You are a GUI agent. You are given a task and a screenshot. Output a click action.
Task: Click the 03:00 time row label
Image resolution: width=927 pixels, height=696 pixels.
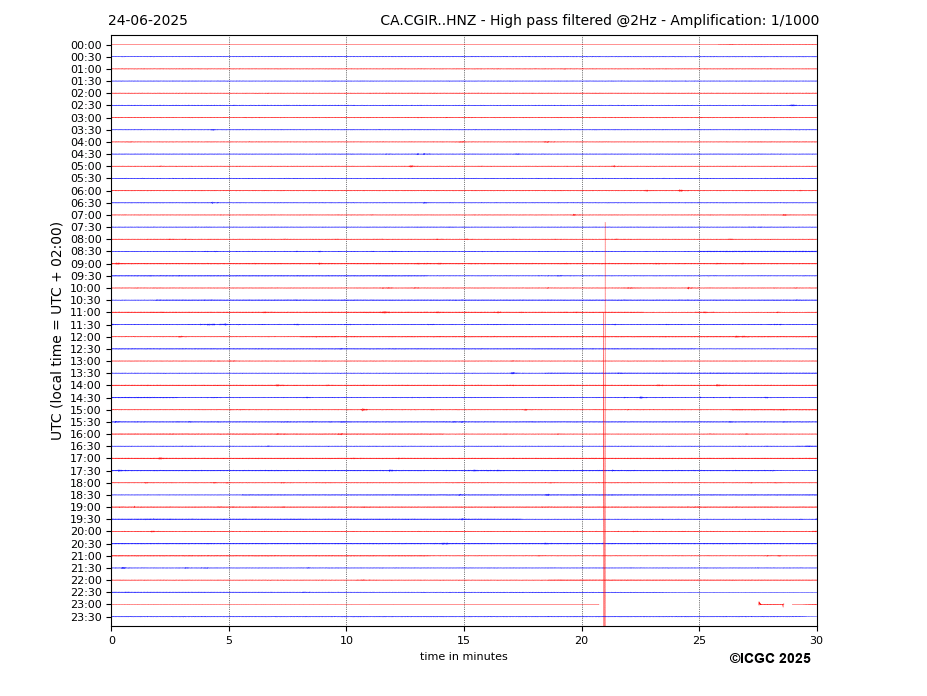pyautogui.click(x=86, y=118)
